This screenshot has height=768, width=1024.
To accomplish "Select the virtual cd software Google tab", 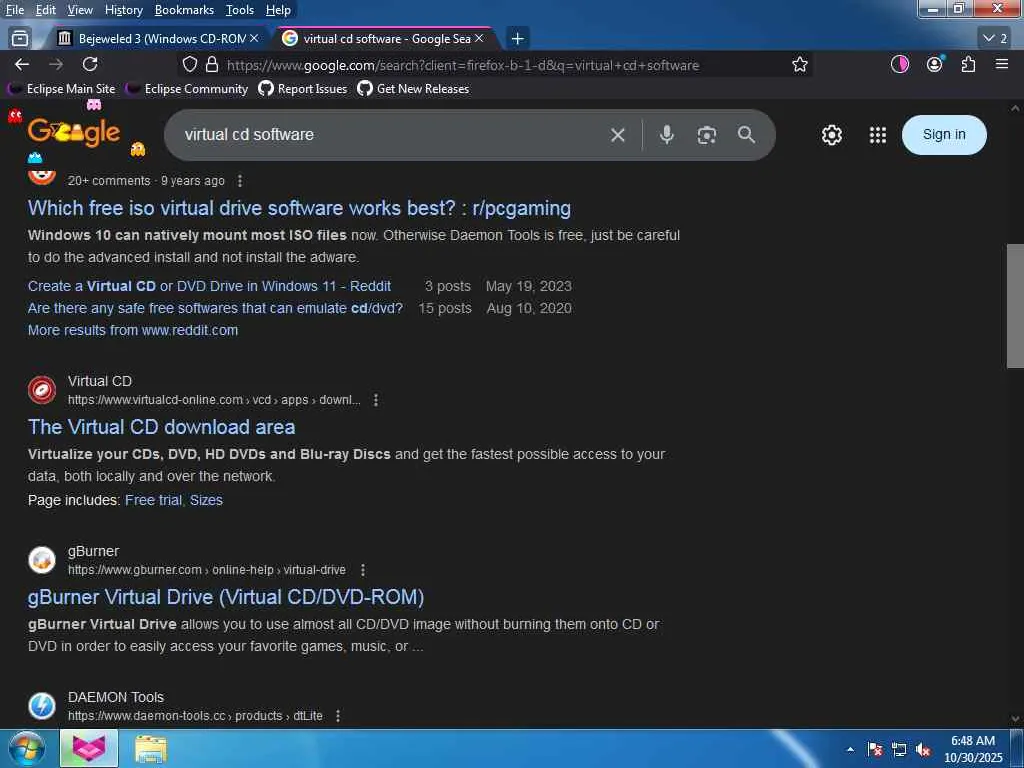I will pyautogui.click(x=385, y=39).
